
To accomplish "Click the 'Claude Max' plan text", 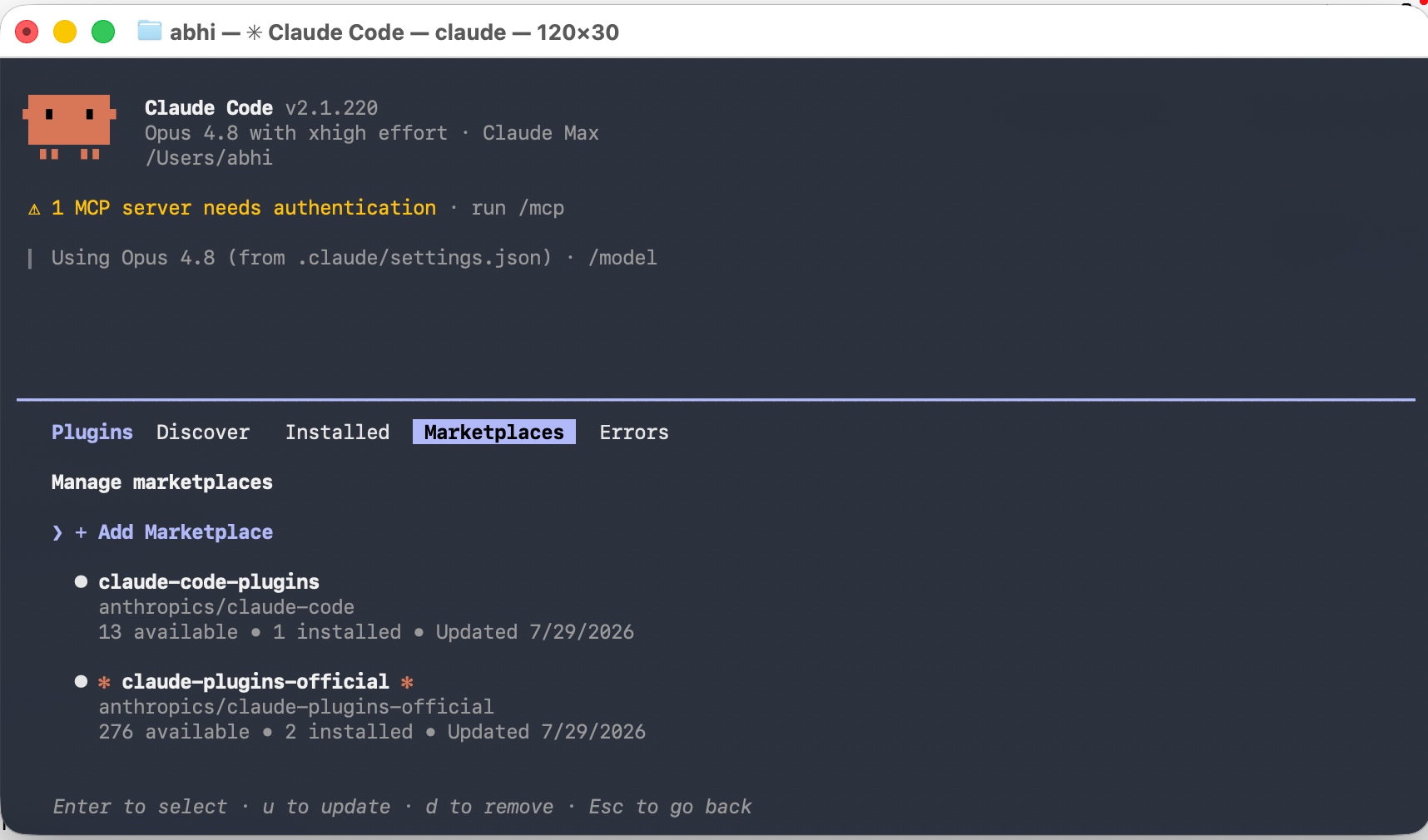I will [541, 133].
